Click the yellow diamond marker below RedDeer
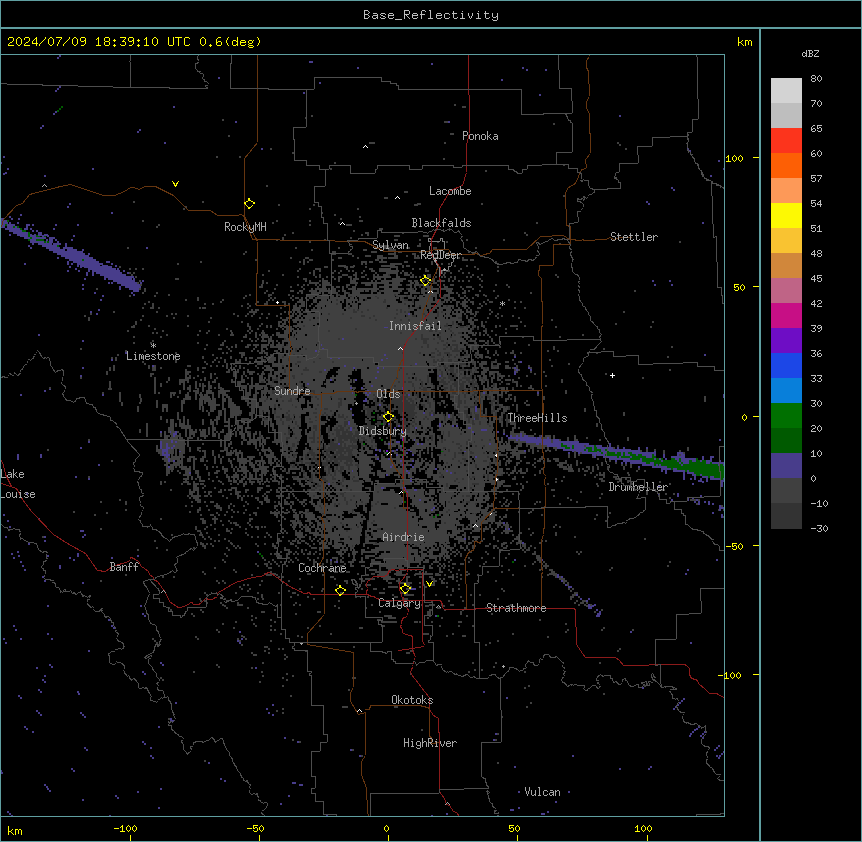 [426, 281]
